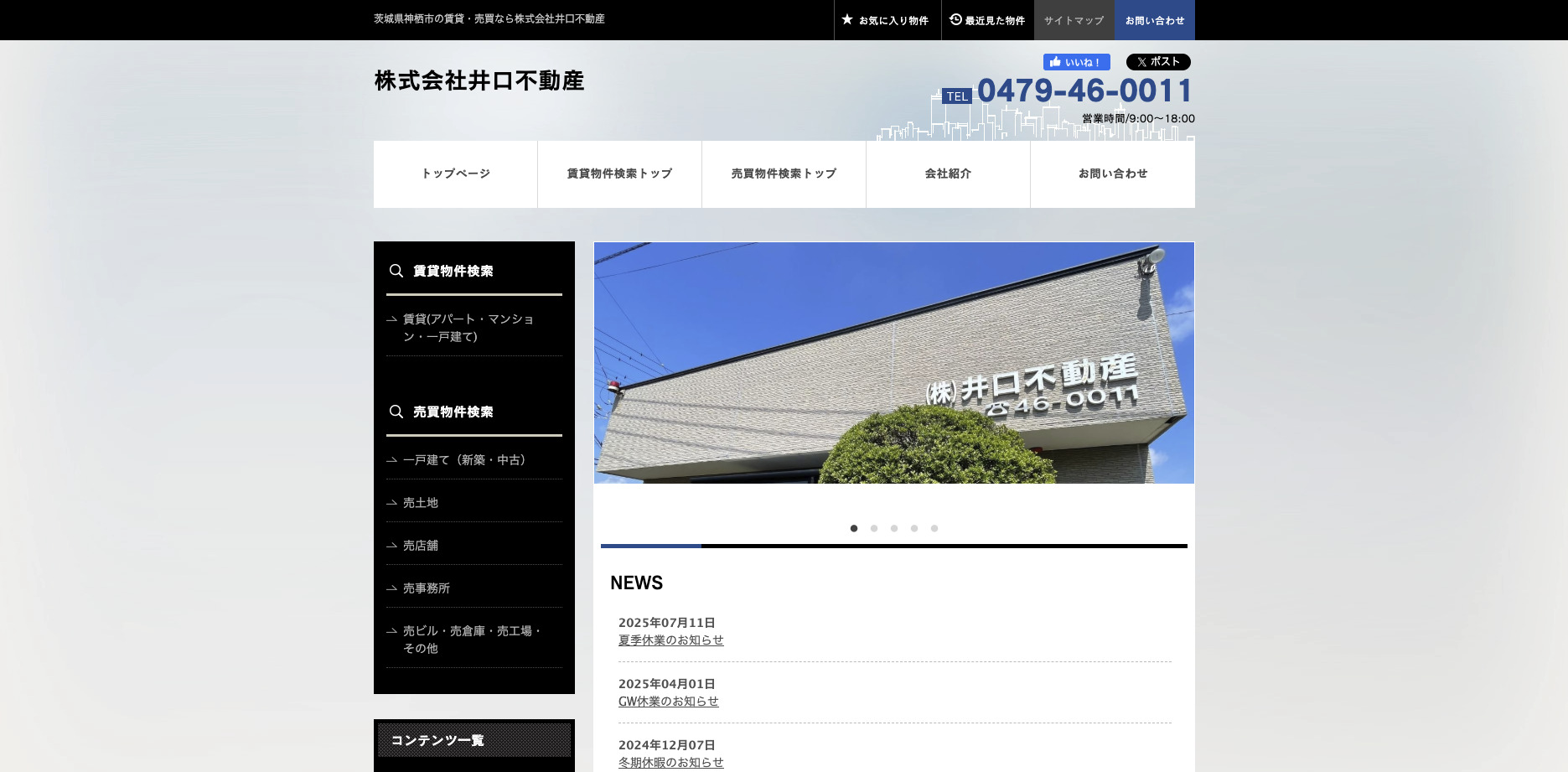Open the GW休業のお知らせ announcement
Image resolution: width=1568 pixels, height=772 pixels.
click(x=668, y=702)
